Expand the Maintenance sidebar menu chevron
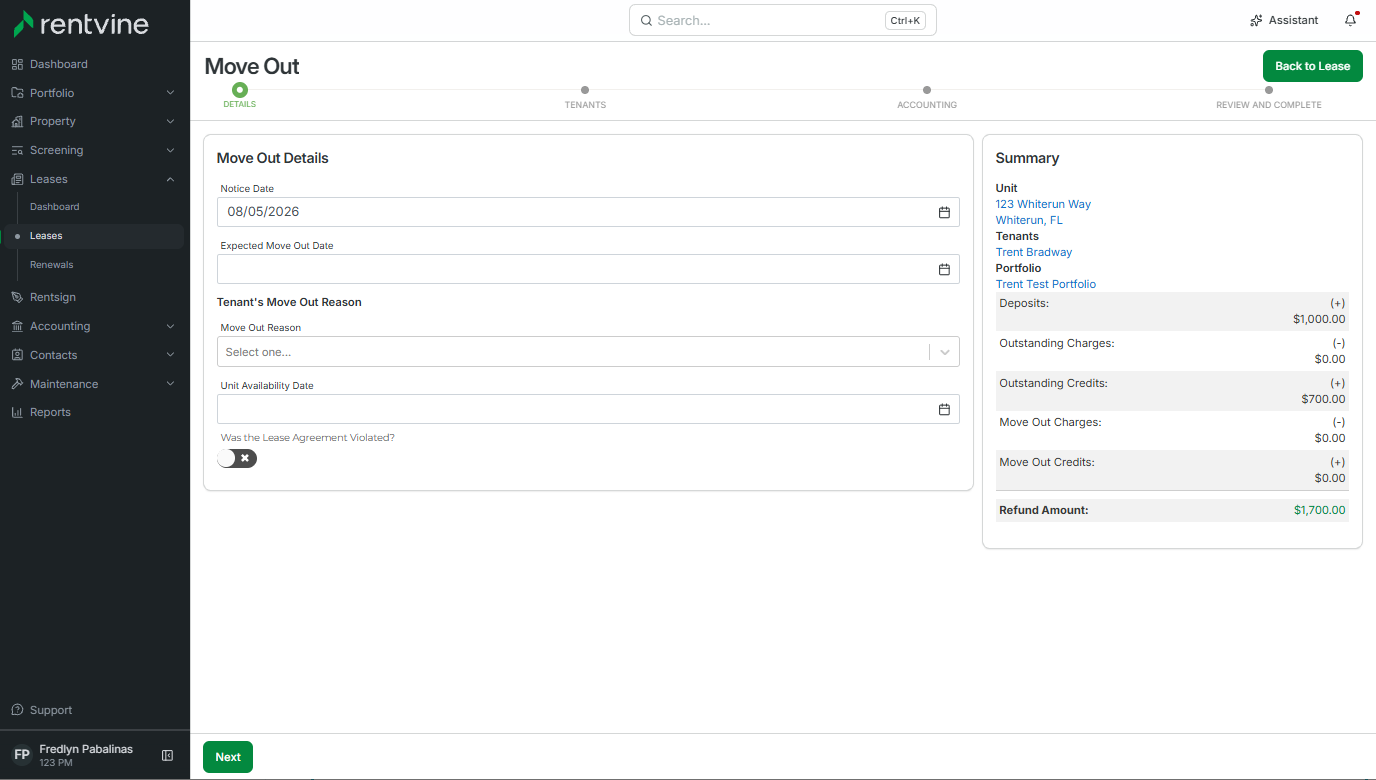 pos(170,384)
